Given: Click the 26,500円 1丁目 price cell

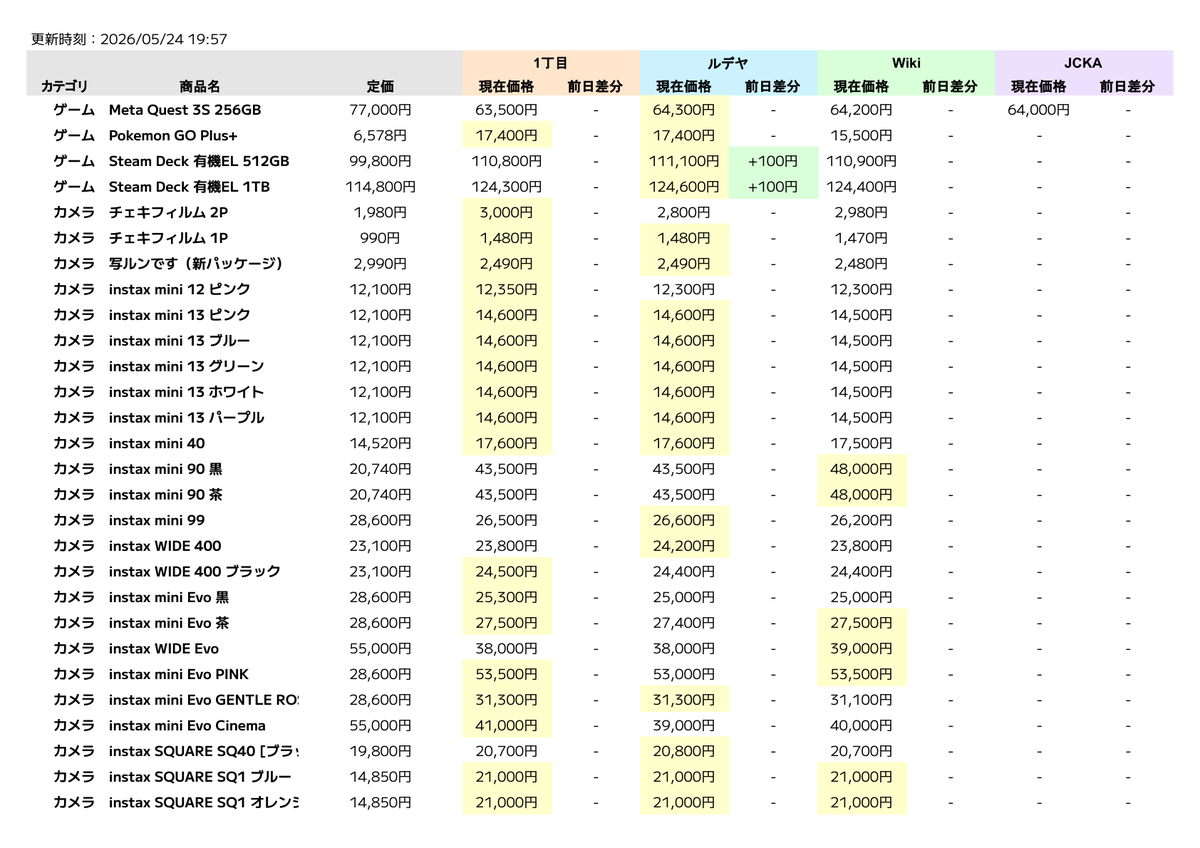Looking at the screenshot, I should point(506,520).
